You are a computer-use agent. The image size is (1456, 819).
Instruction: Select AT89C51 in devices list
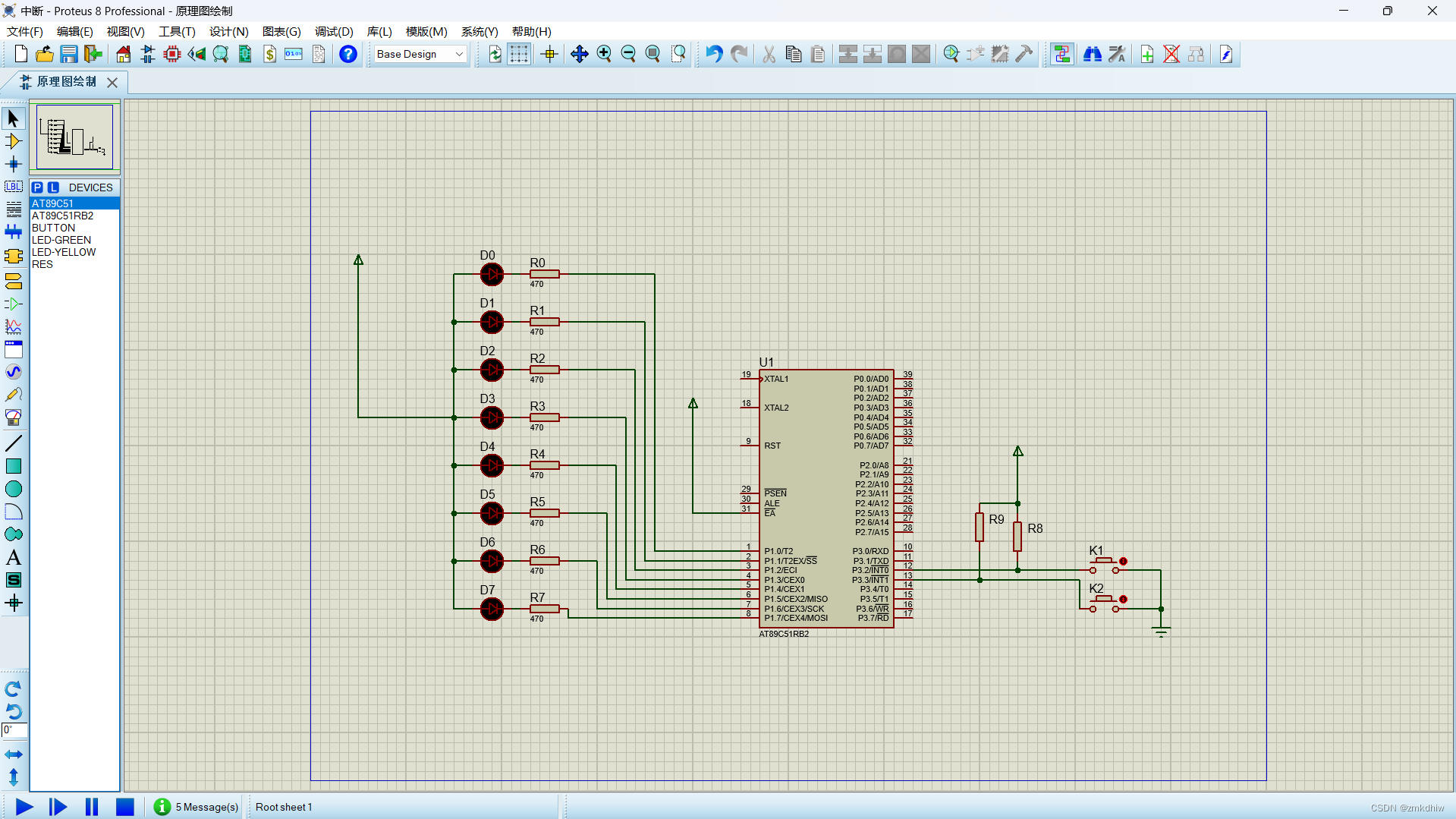pos(74,203)
